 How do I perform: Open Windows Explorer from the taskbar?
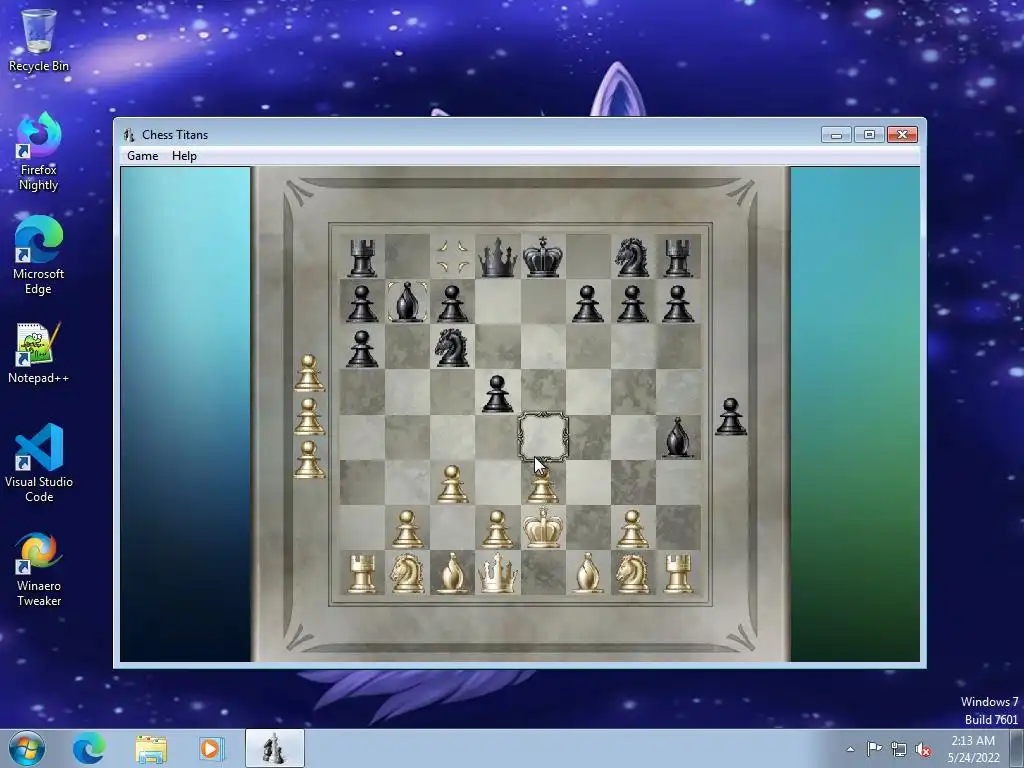pyautogui.click(x=151, y=748)
